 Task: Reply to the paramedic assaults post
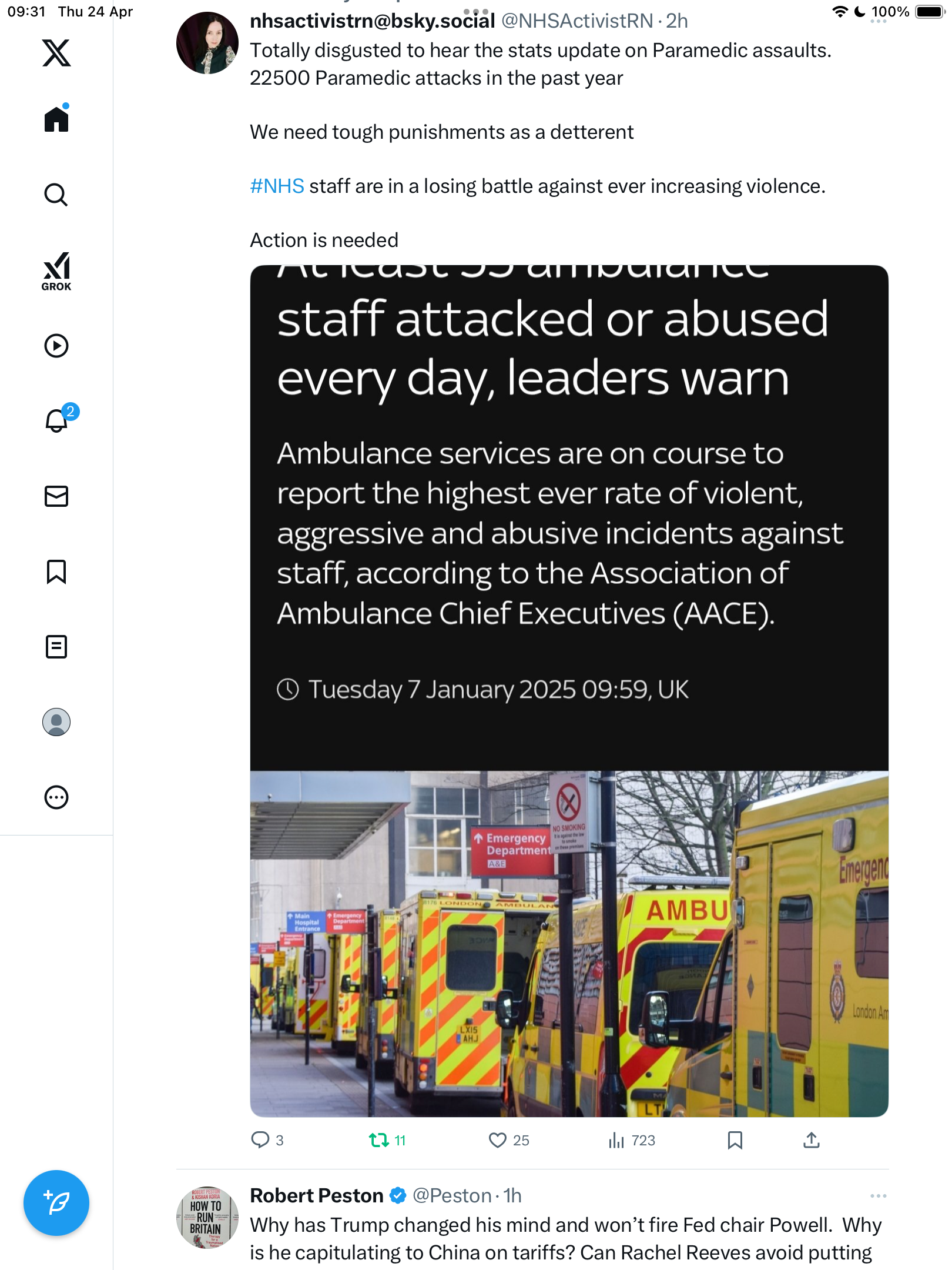click(x=267, y=1140)
